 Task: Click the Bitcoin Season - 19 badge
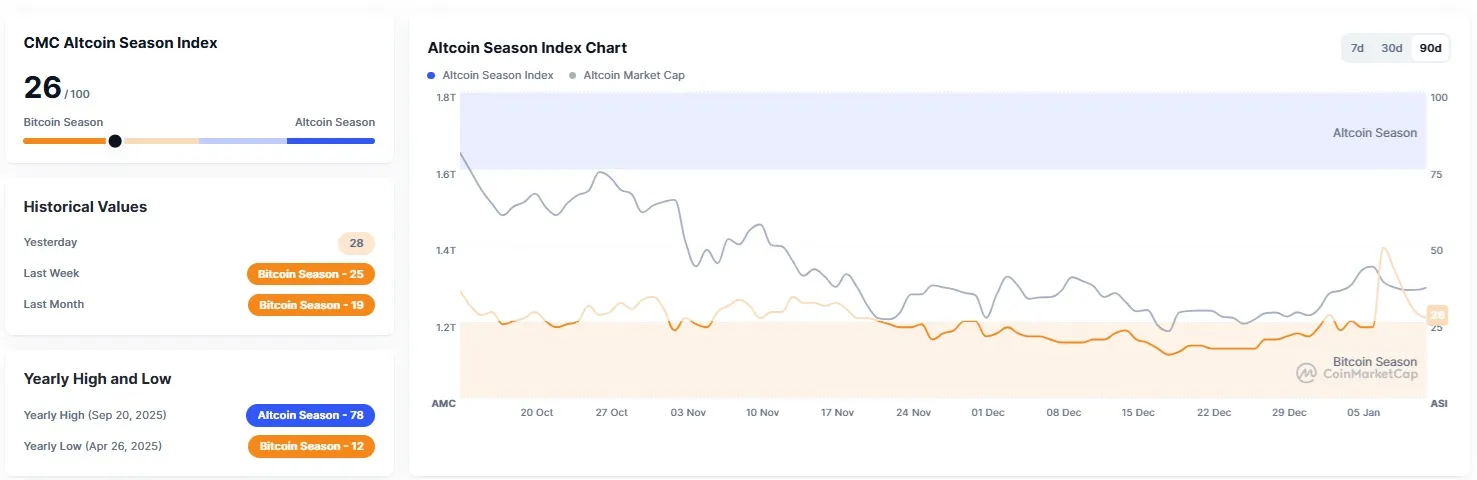[x=311, y=305]
